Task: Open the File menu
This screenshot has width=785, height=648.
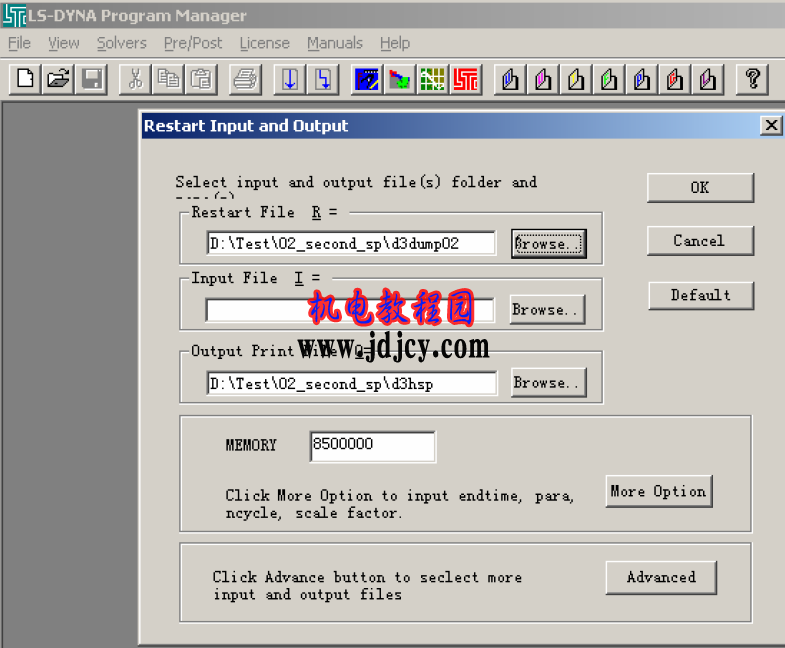Action: [20, 44]
